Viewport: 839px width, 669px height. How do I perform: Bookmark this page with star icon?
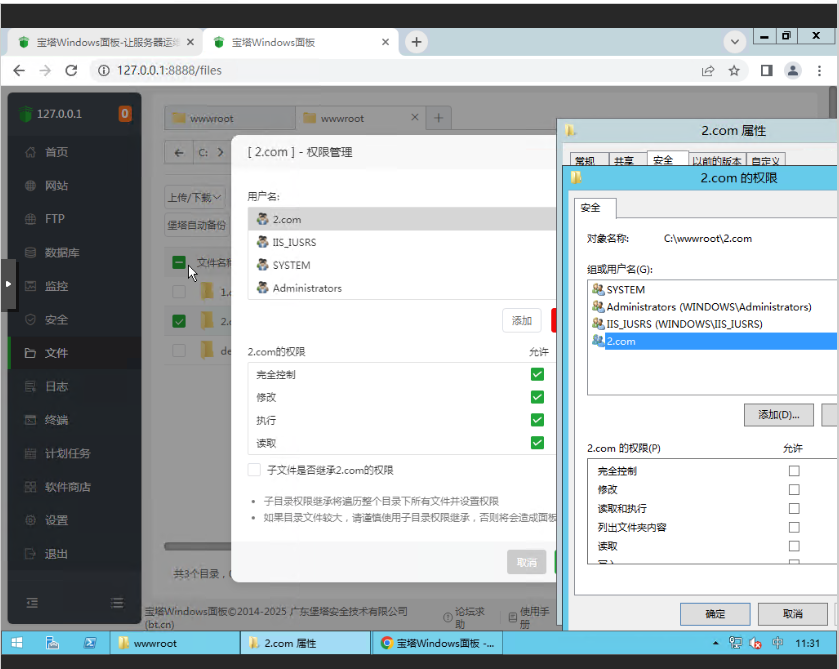(x=734, y=71)
